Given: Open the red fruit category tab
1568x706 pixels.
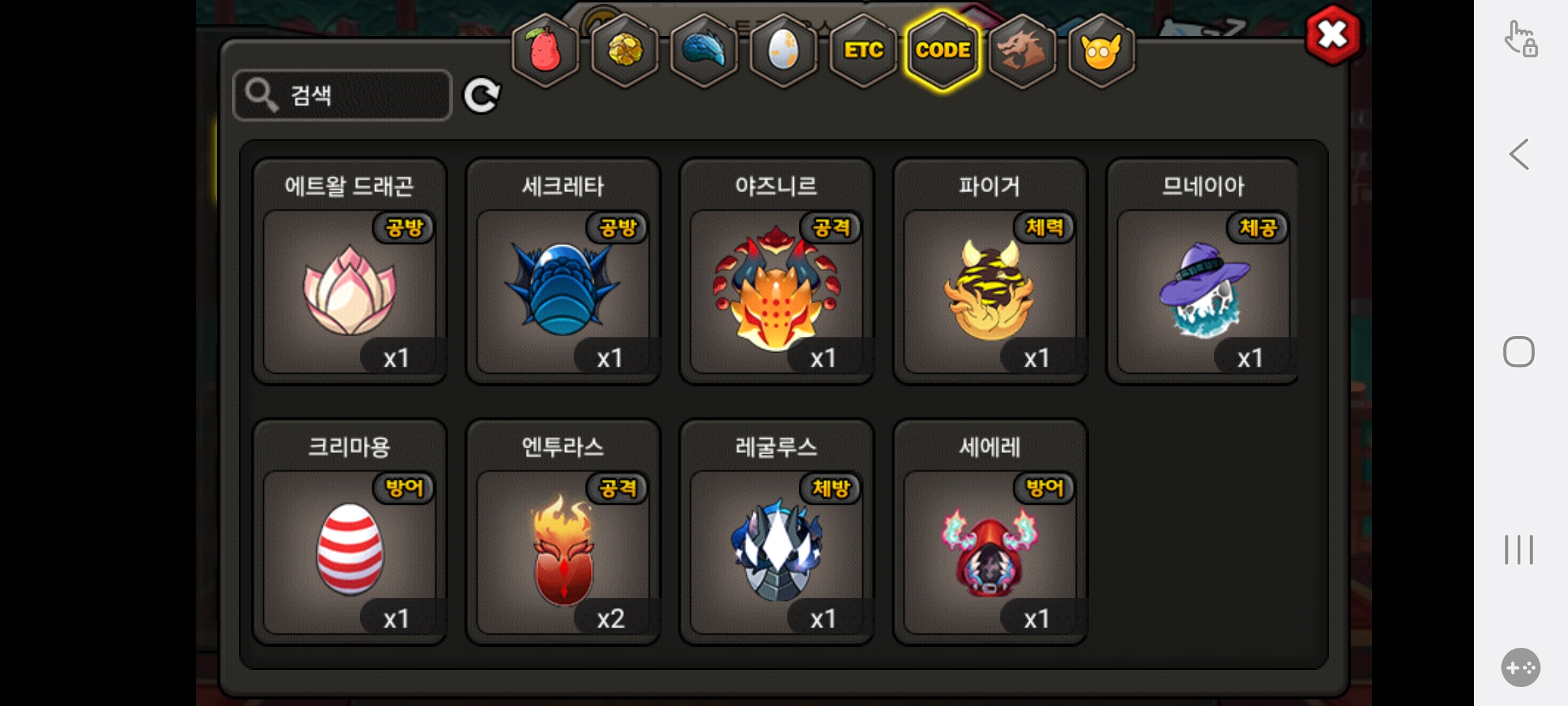Looking at the screenshot, I should 546,50.
